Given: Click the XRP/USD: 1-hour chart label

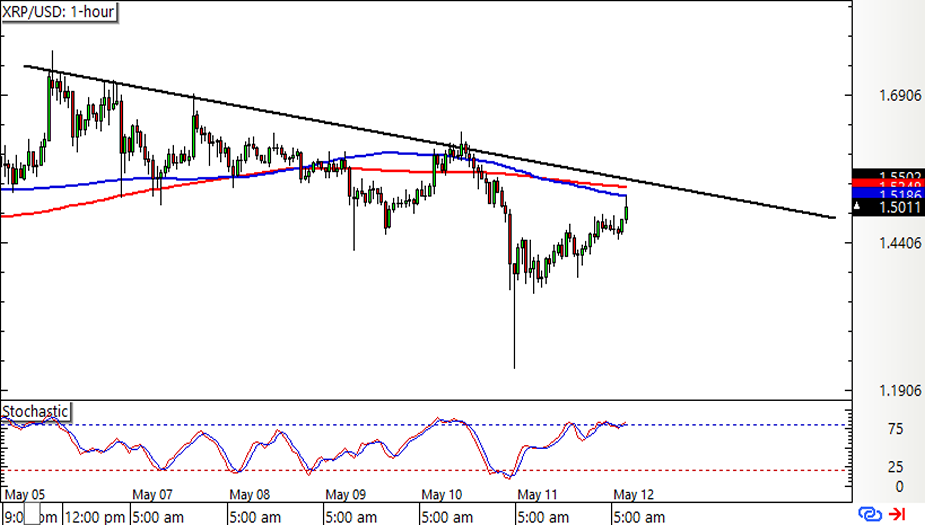Looking at the screenshot, I should tap(58, 12).
